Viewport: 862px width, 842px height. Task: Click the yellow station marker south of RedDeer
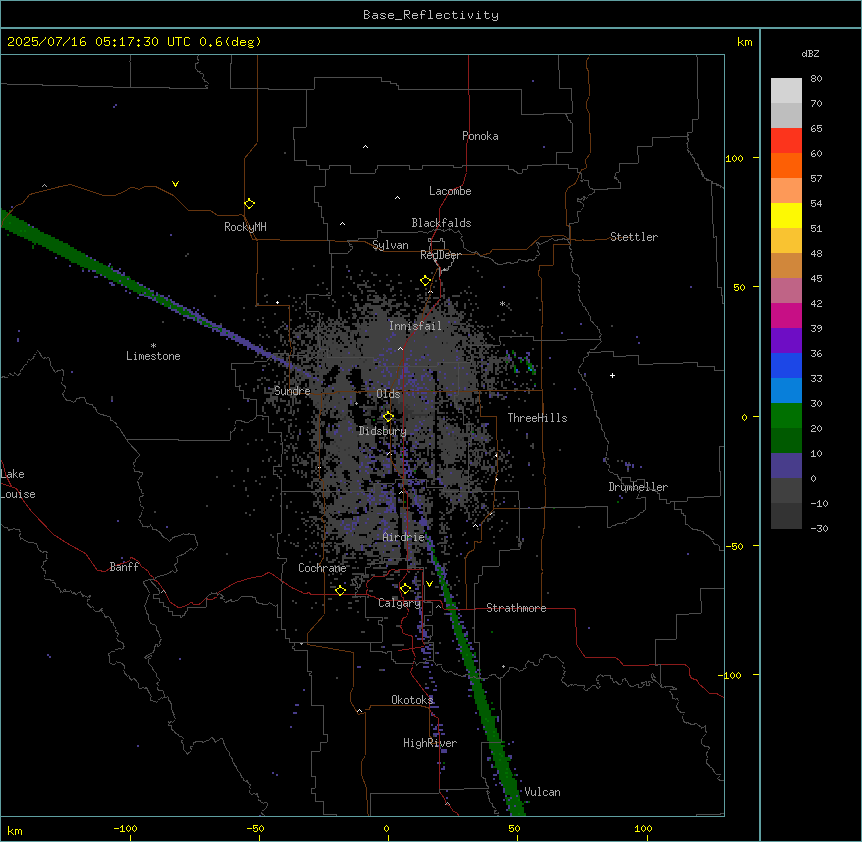425,281
